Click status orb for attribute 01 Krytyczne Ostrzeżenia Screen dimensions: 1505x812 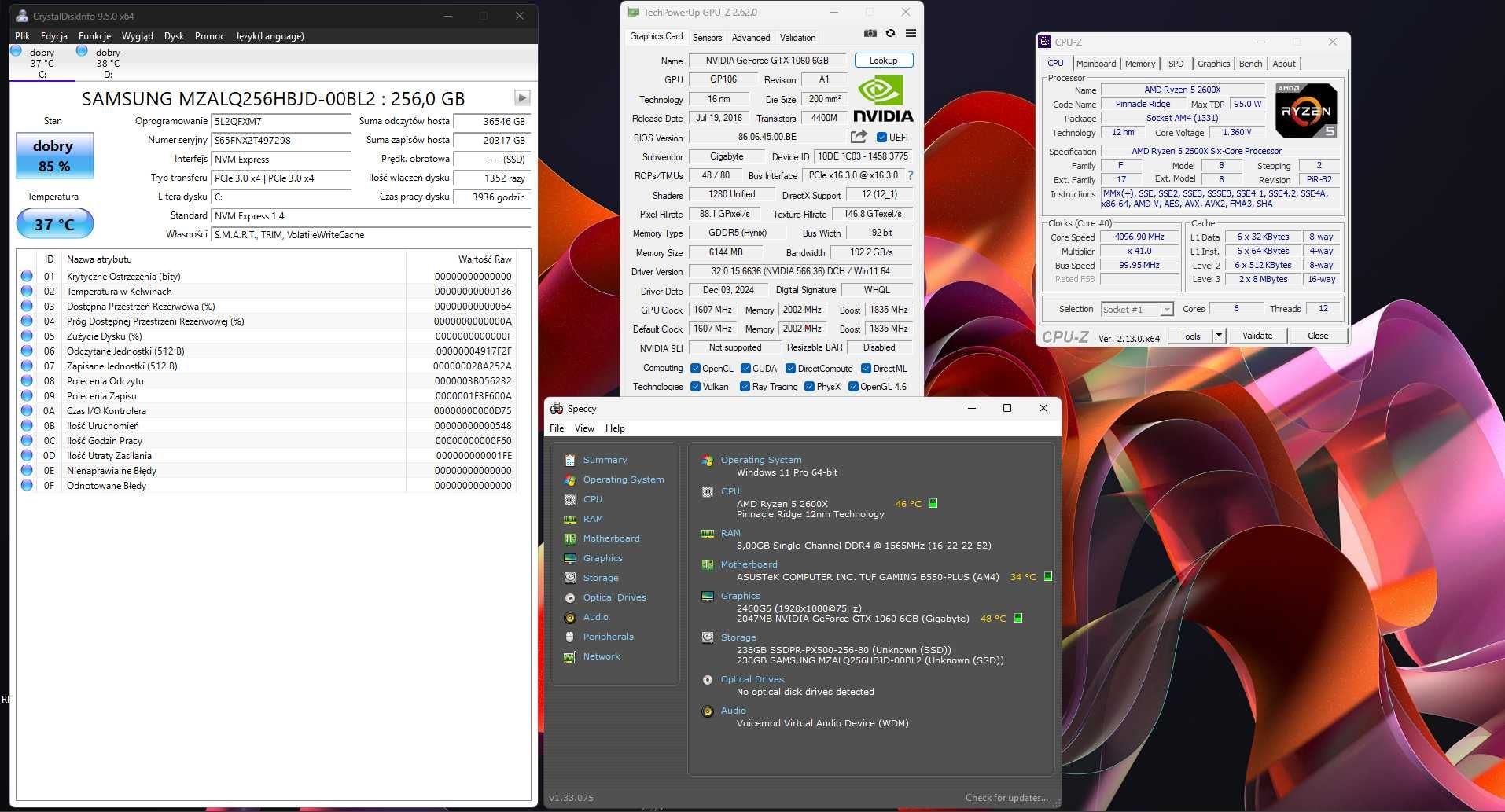27,276
